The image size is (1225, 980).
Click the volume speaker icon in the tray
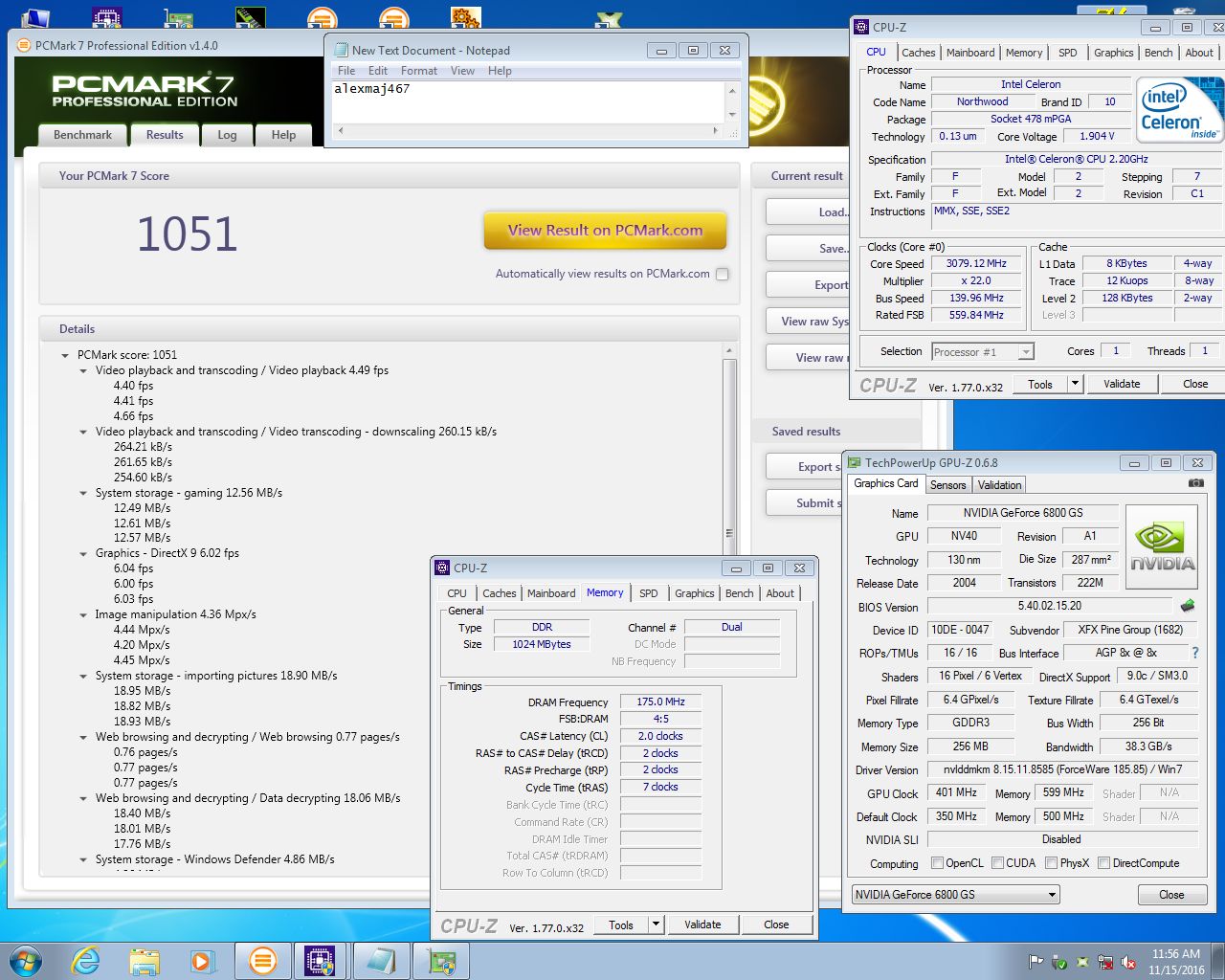[x=1128, y=961]
